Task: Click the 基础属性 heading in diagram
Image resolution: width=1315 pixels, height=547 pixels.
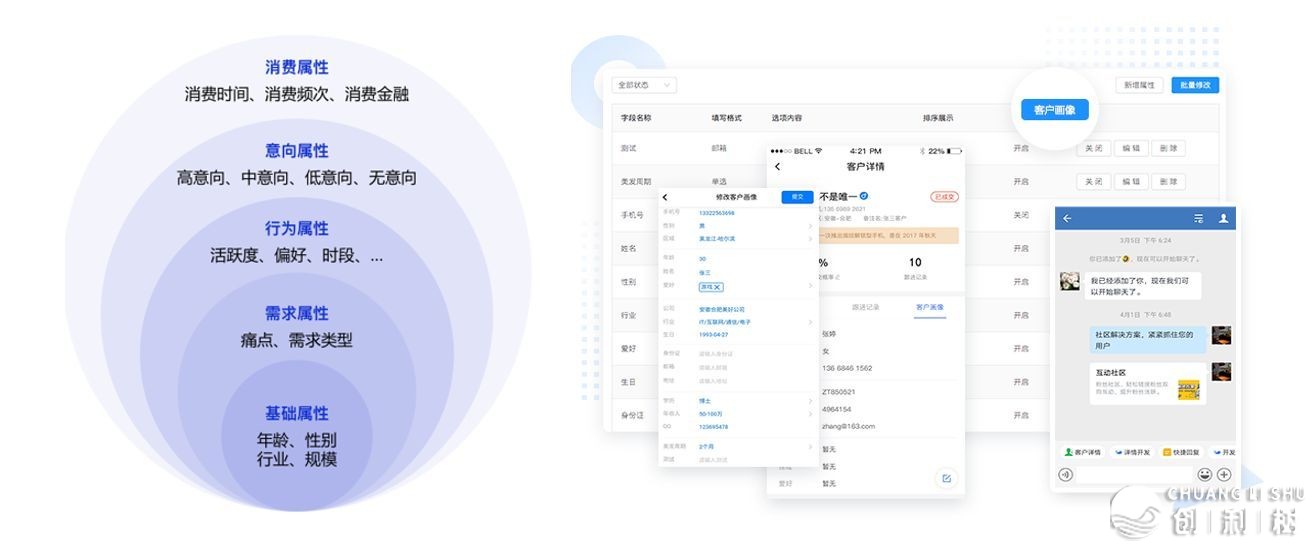Action: click(297, 413)
